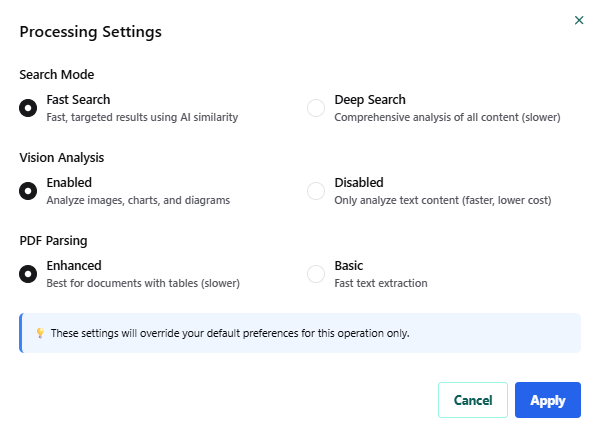Screen dimensions: 600x430
Task: Click the override preferences info banner
Action: click(x=300, y=333)
